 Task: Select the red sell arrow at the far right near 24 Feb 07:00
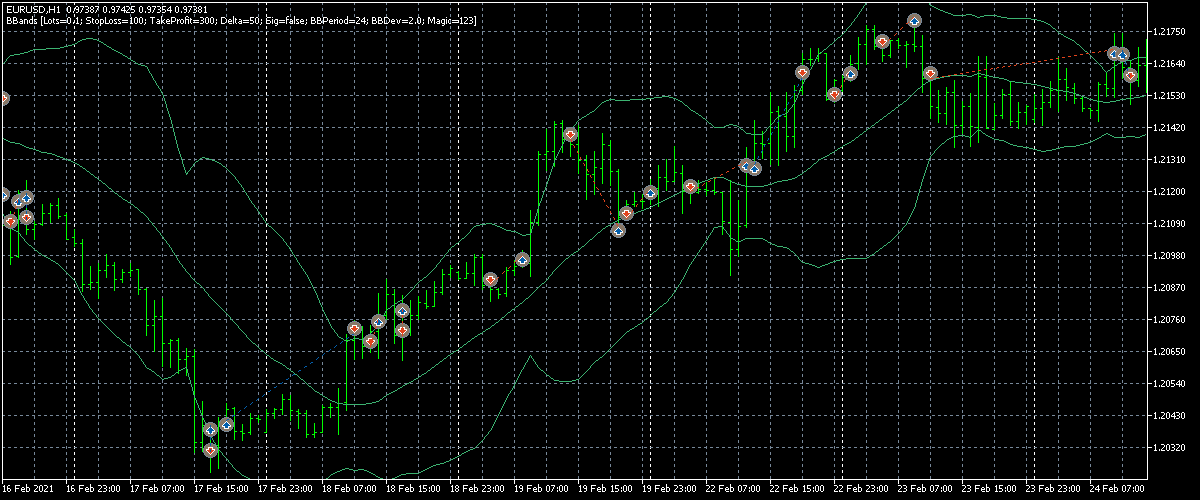click(x=1130, y=75)
